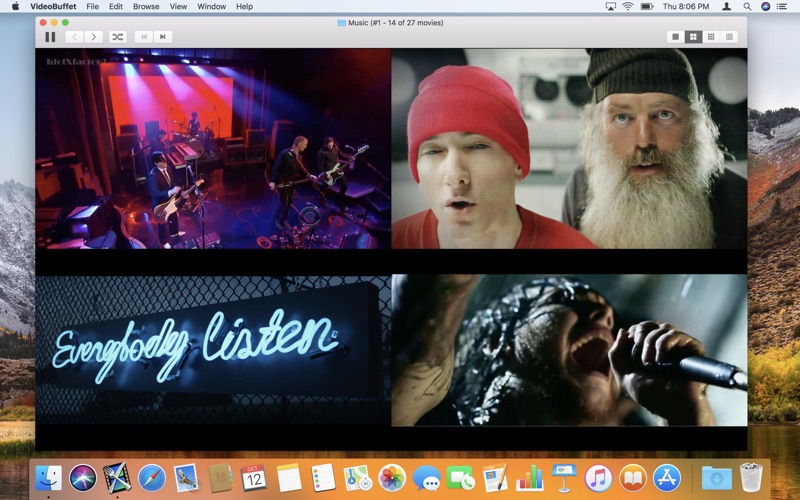The image size is (800, 500).
Task: Open the user account menu icon
Action: tap(727, 7)
